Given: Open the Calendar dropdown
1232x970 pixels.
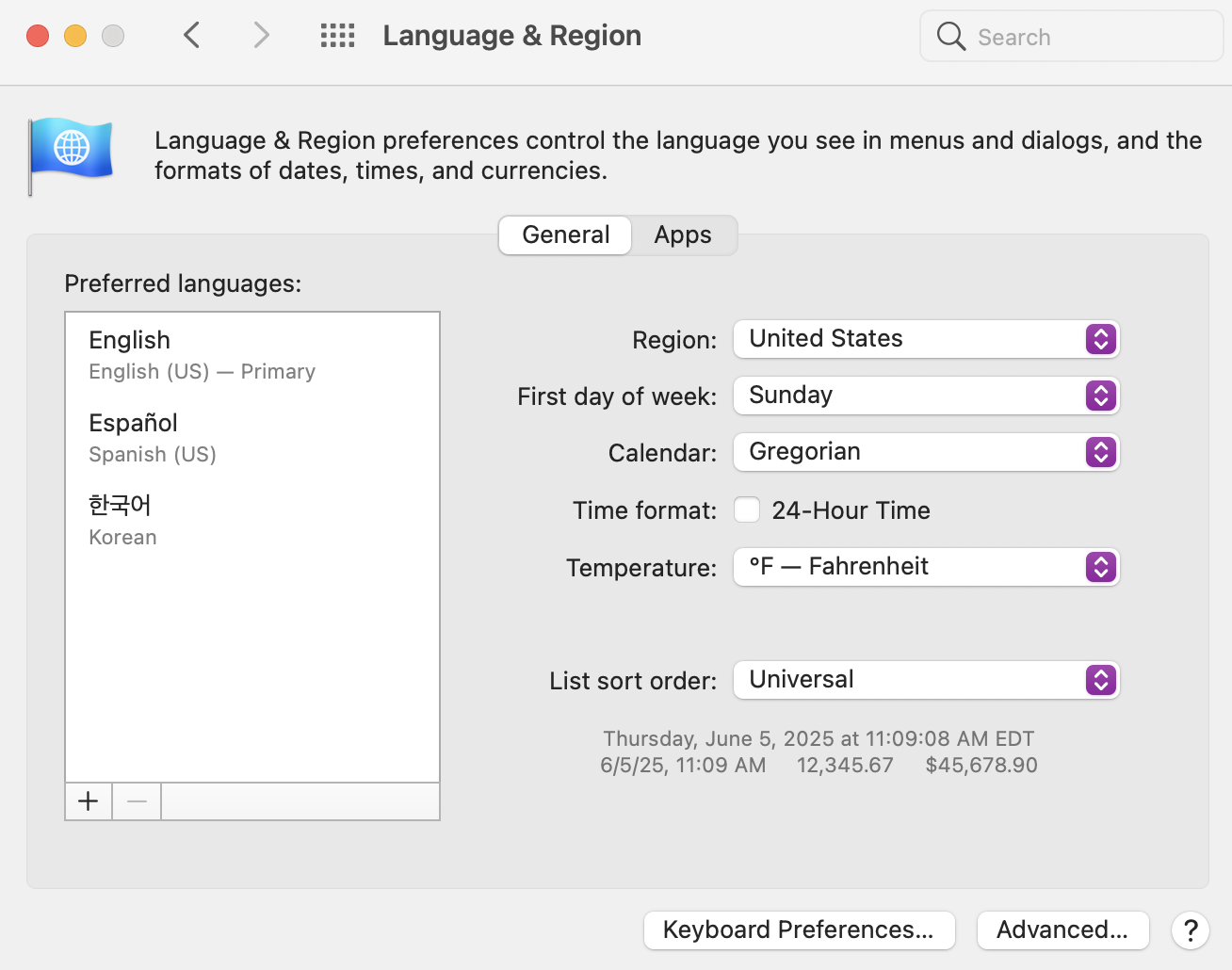Looking at the screenshot, I should tap(926, 452).
